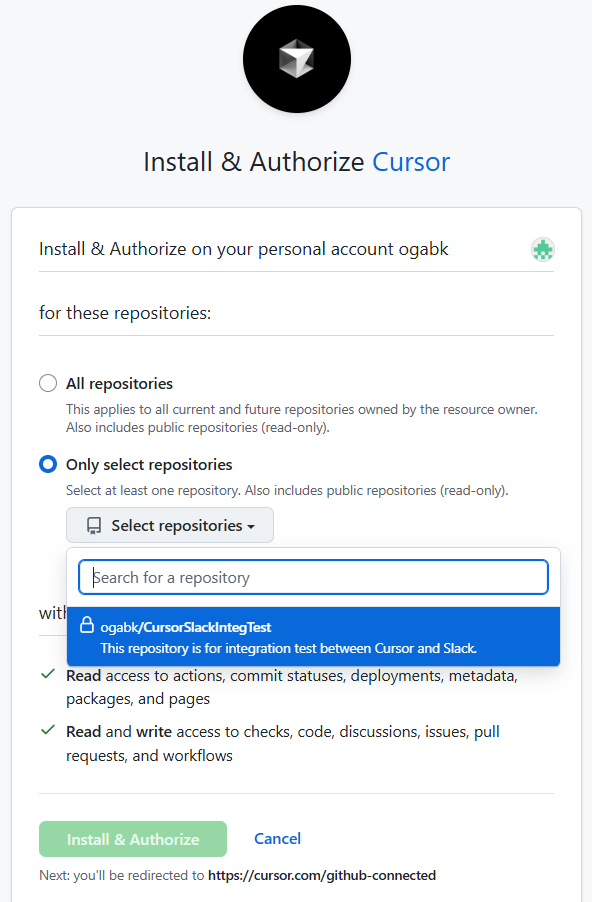
Task: Click the book icon on Select repositories button
Action: click(93, 525)
